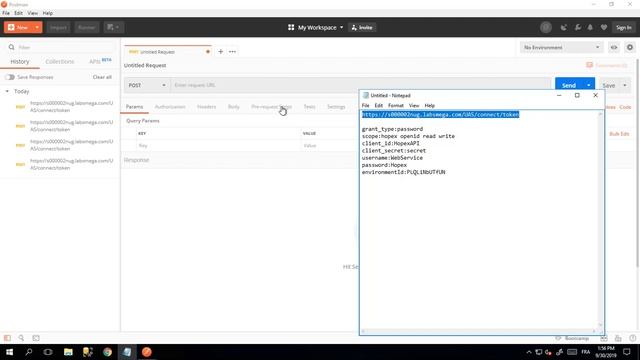The width and height of the screenshot is (640, 360).
Task: Switch to the History tab
Action: tap(20, 62)
